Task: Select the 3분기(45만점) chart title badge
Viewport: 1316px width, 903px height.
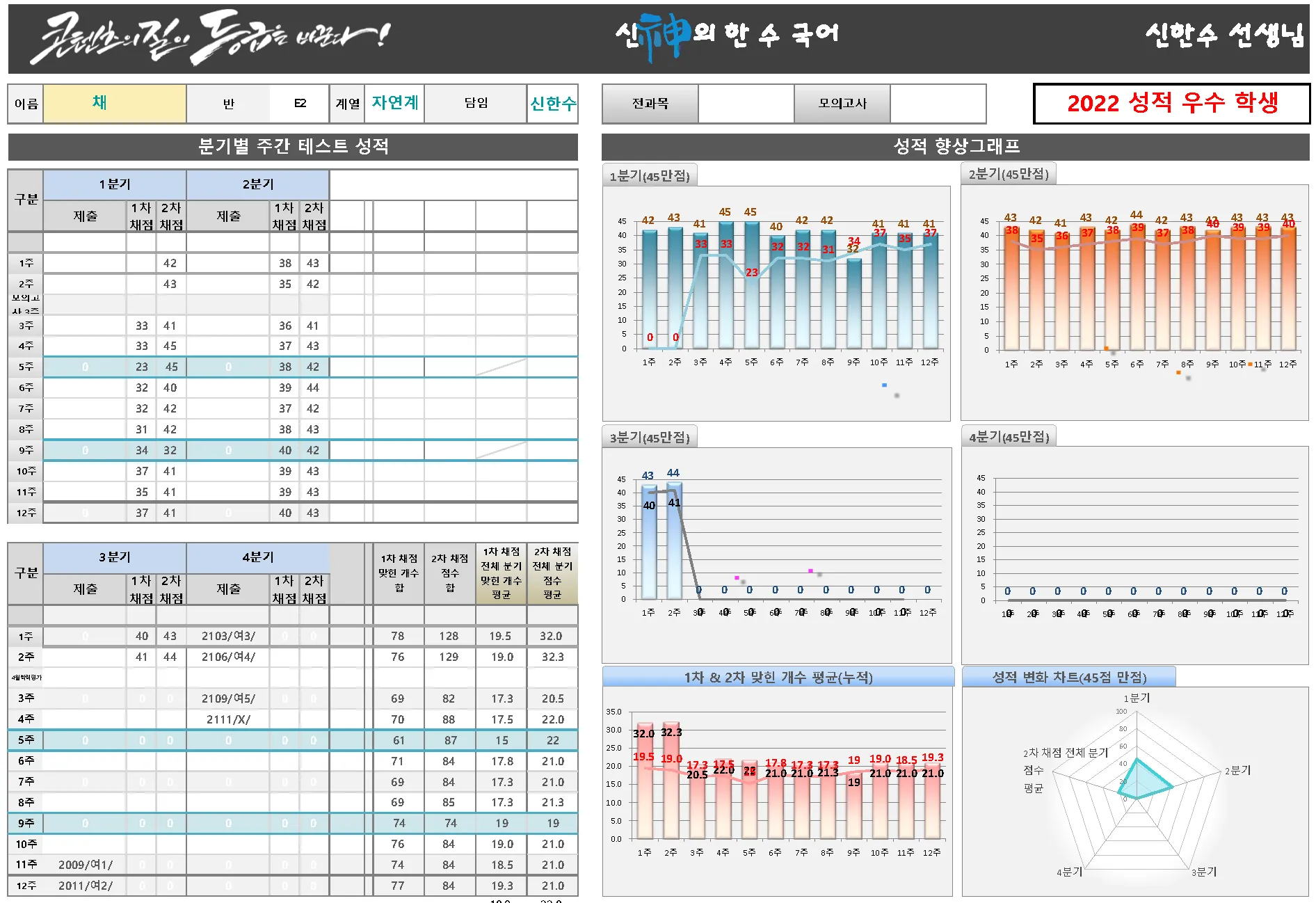Action: click(x=648, y=438)
